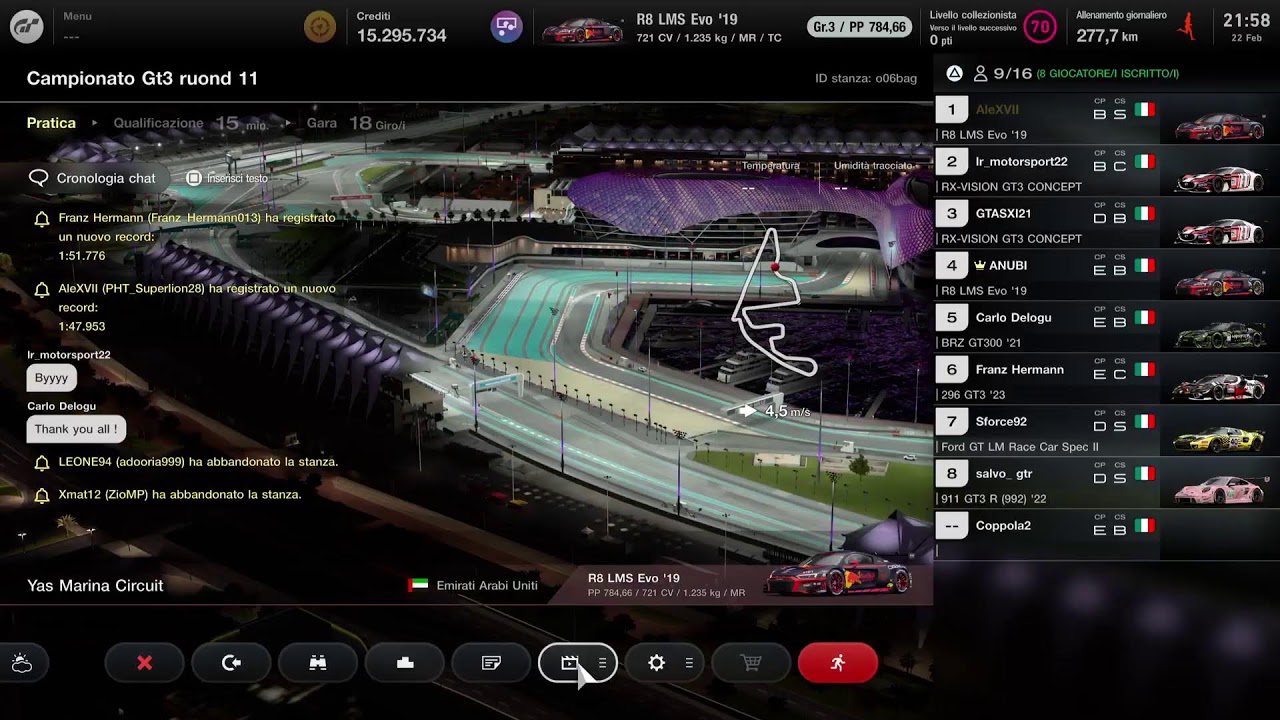This screenshot has width=1280, height=720.
Task: Click the Yas Marina Circuit name
Action: [95, 586]
